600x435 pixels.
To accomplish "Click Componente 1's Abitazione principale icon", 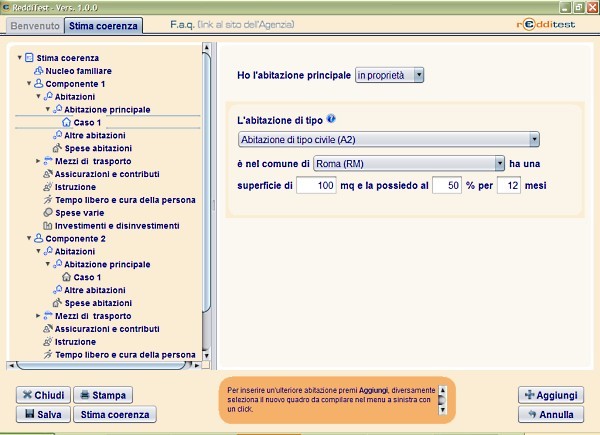I will click(57, 109).
